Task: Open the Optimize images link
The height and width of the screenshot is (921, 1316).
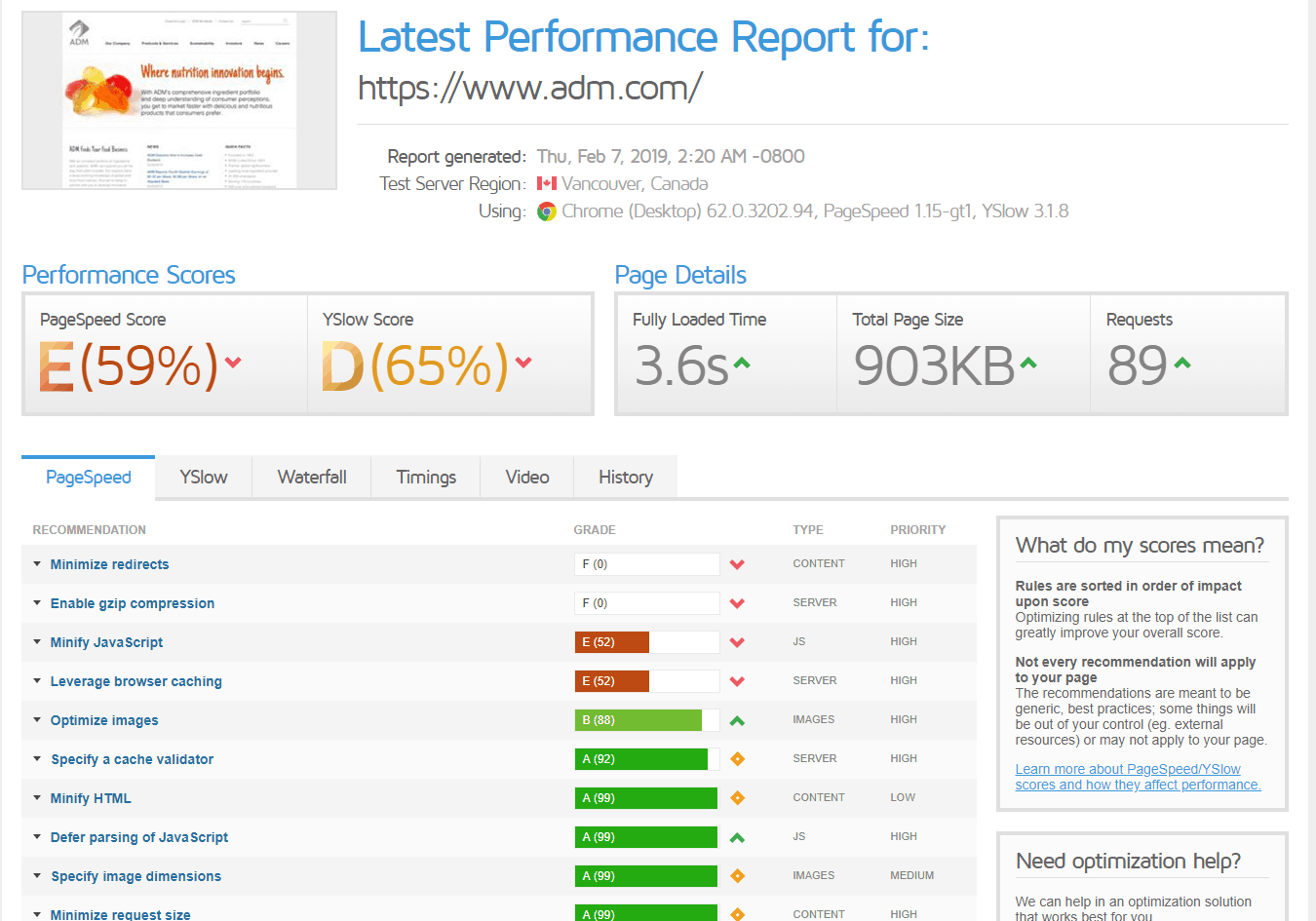Action: tap(104, 720)
